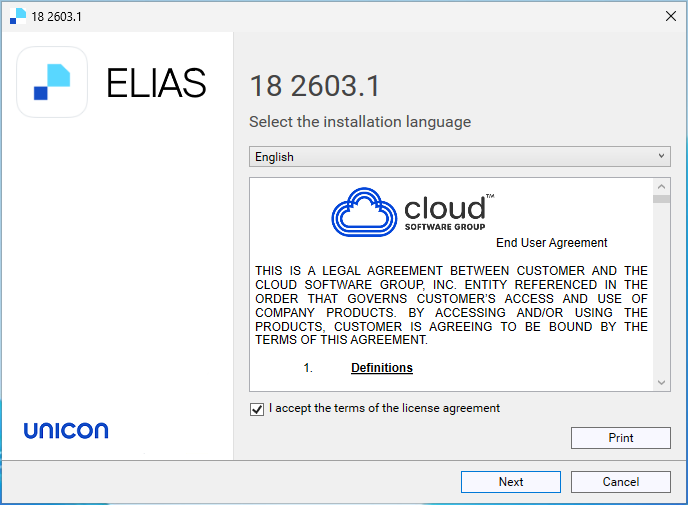688x505 pixels.
Task: Click the 'I accept the terms' label
Action: point(384,408)
